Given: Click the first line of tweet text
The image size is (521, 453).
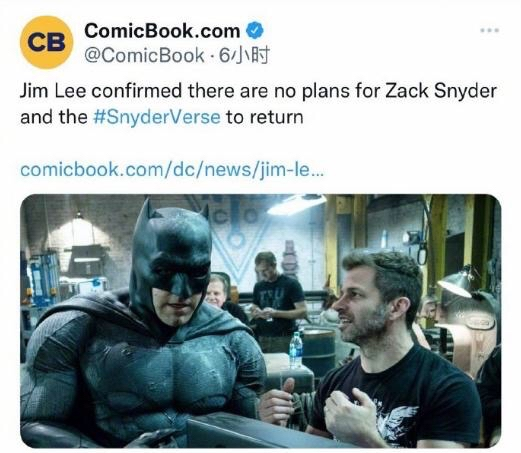Looking at the screenshot, I should click(258, 91).
